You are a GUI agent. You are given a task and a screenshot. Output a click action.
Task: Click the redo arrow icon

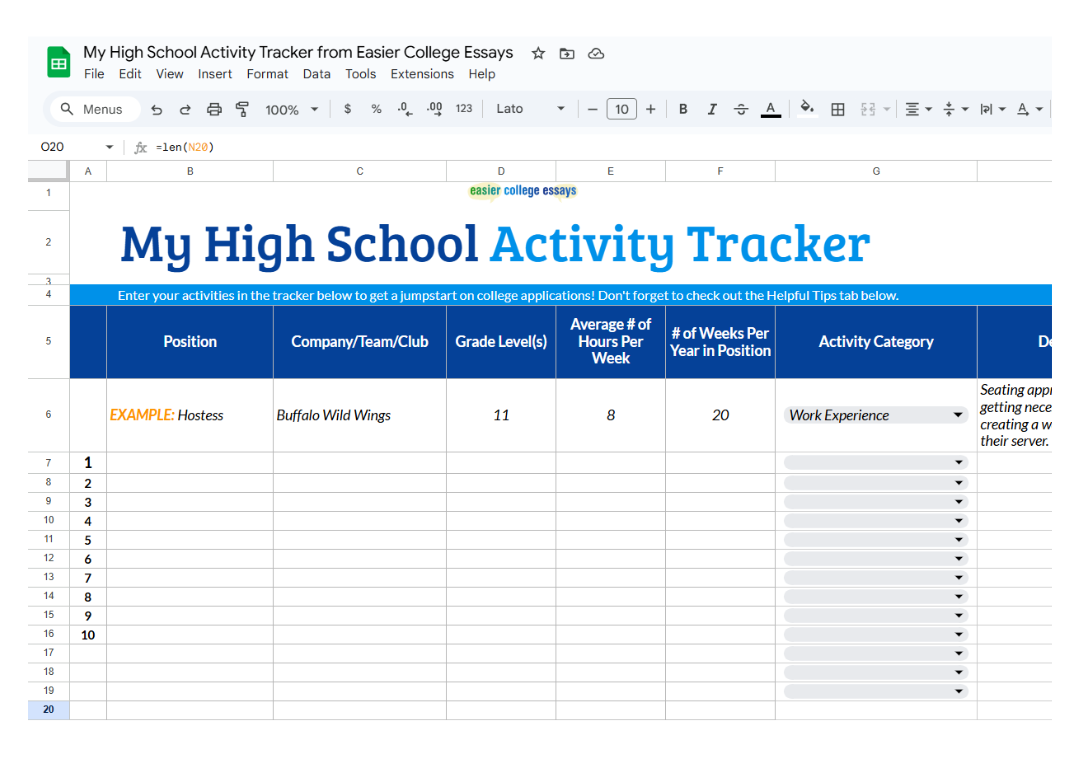pos(185,110)
